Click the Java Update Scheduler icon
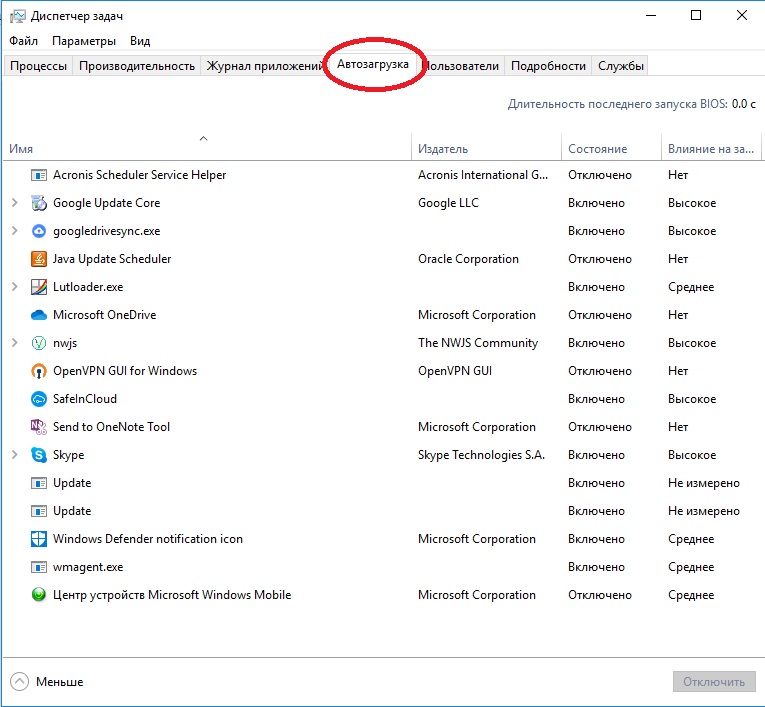Viewport: 765px width, 707px height. [39, 259]
